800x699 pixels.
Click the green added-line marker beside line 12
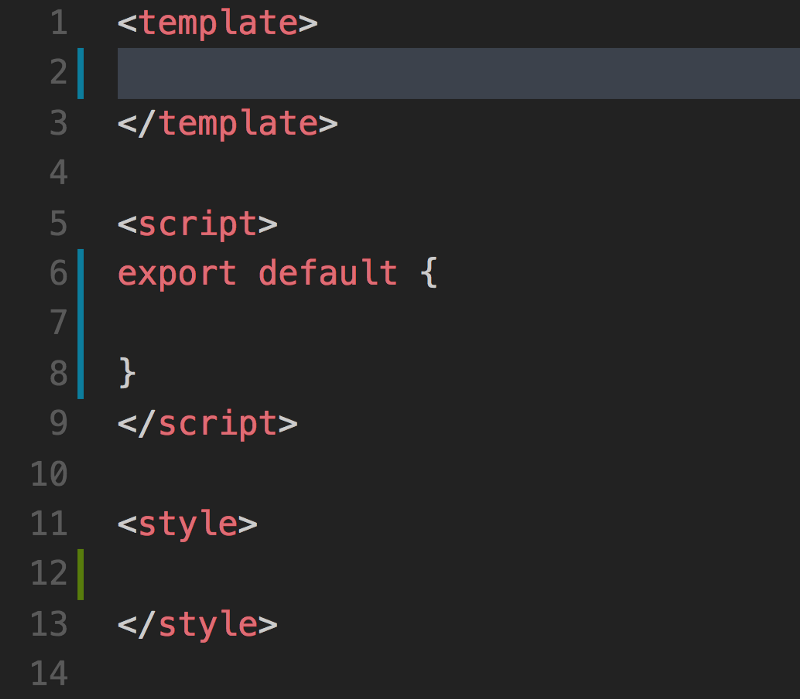[80, 573]
